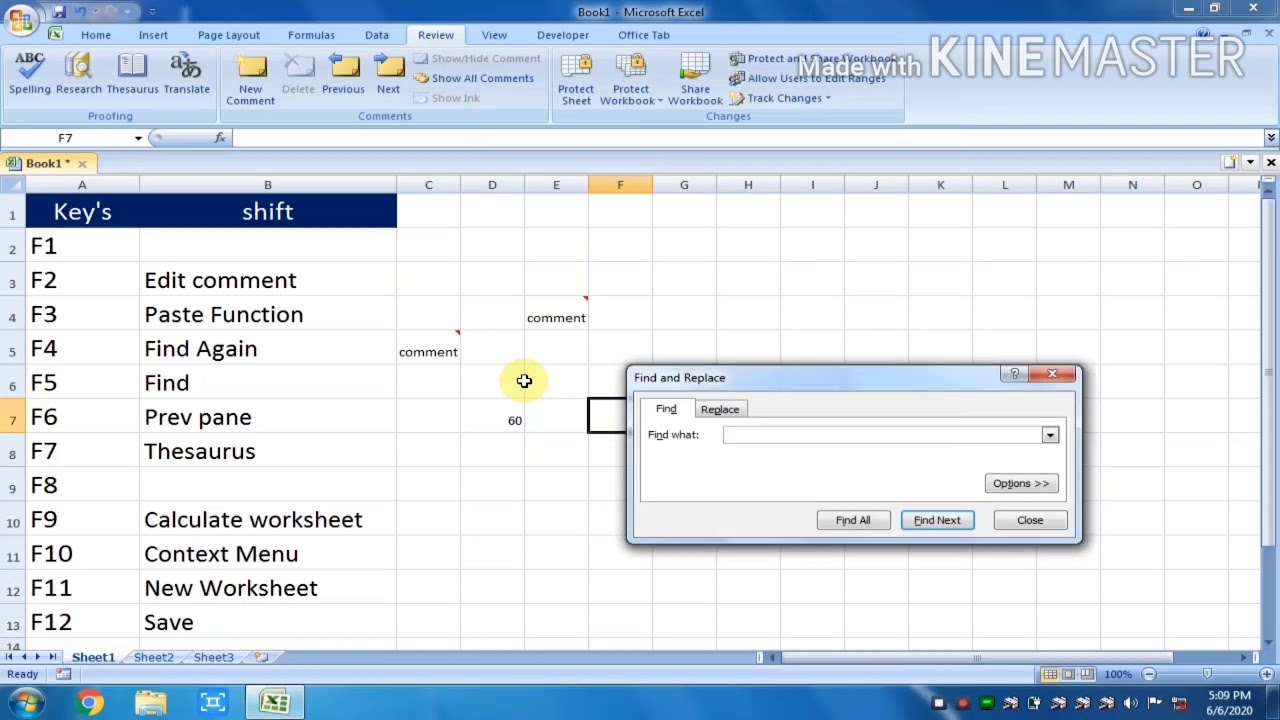
Task: Go to Next comment
Action: (x=388, y=75)
